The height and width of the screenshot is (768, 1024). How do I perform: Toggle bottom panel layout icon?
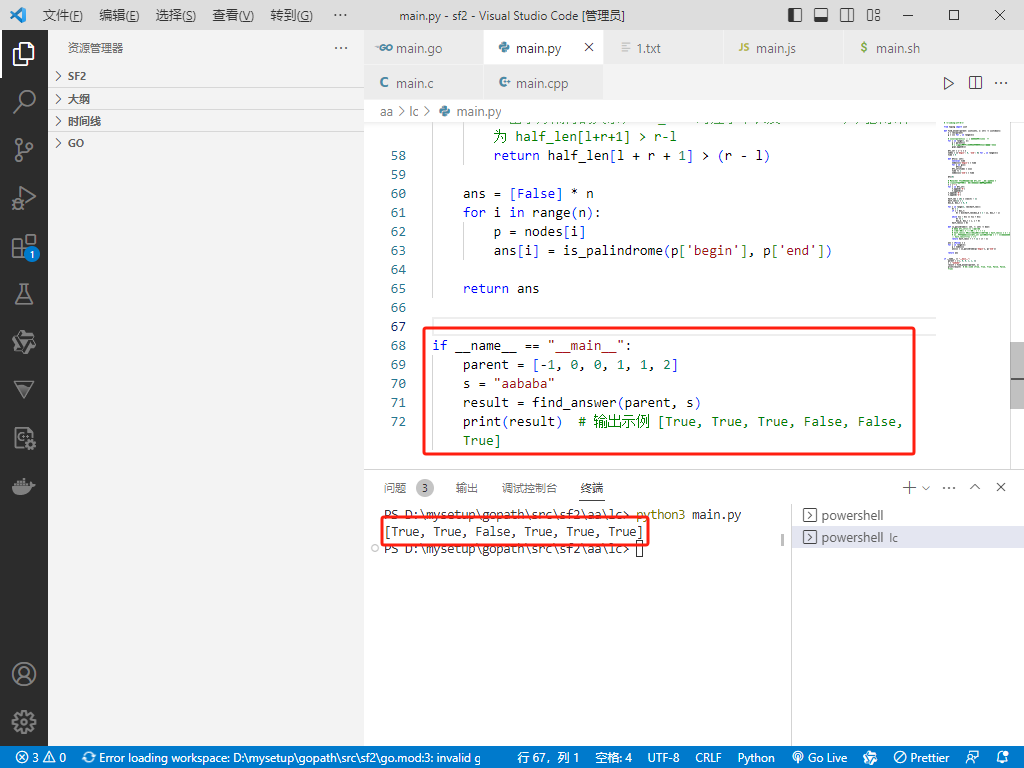[821, 15]
